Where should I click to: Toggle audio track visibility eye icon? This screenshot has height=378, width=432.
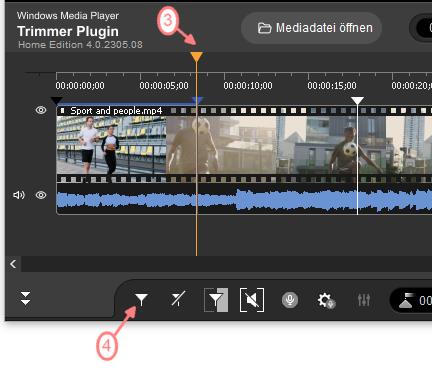coord(41,195)
